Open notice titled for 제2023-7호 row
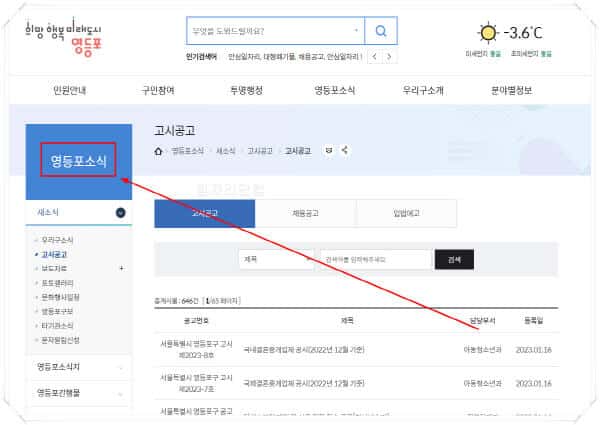 click(x=304, y=383)
